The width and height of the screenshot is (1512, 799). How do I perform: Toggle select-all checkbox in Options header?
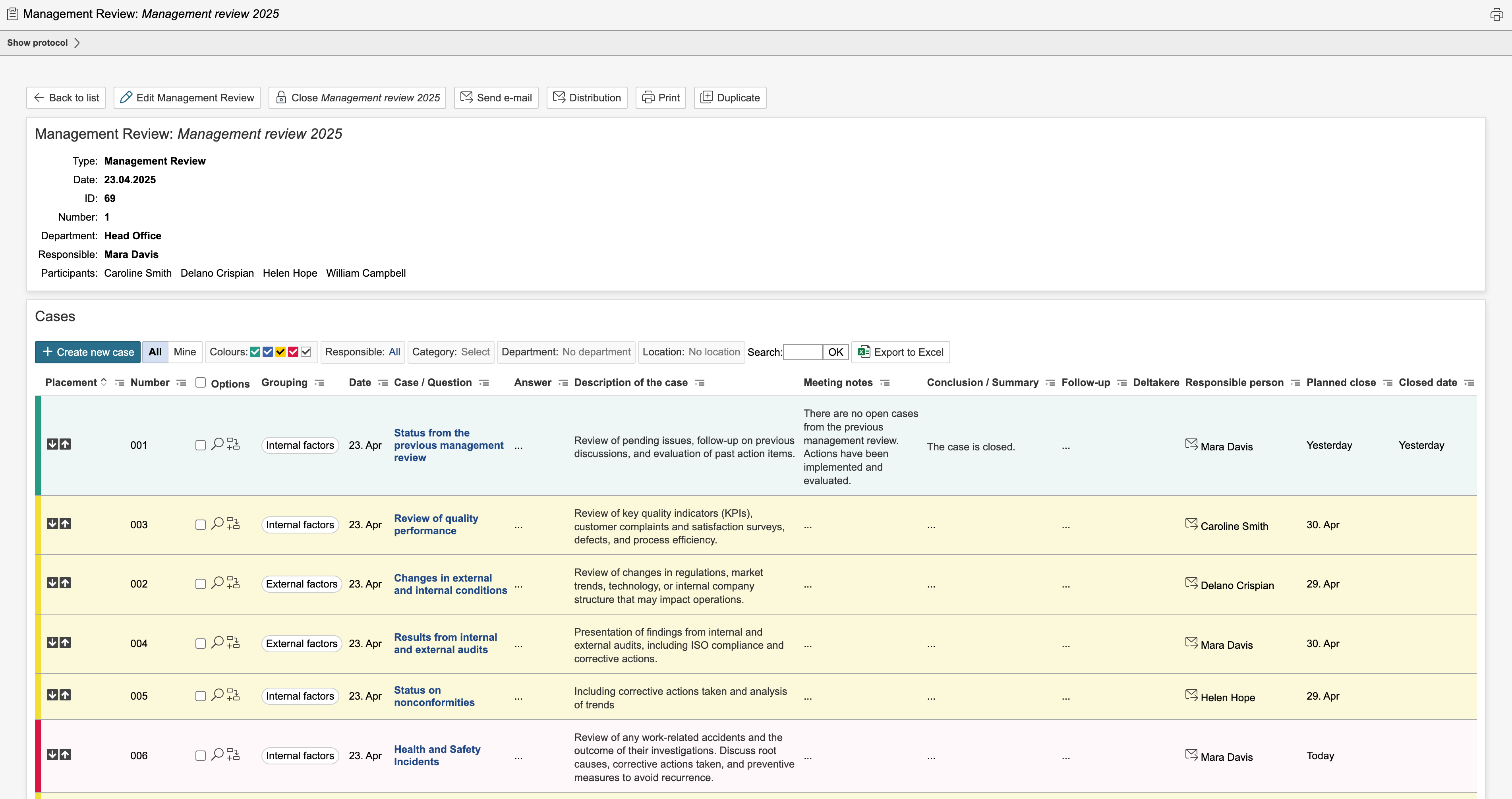click(x=200, y=382)
